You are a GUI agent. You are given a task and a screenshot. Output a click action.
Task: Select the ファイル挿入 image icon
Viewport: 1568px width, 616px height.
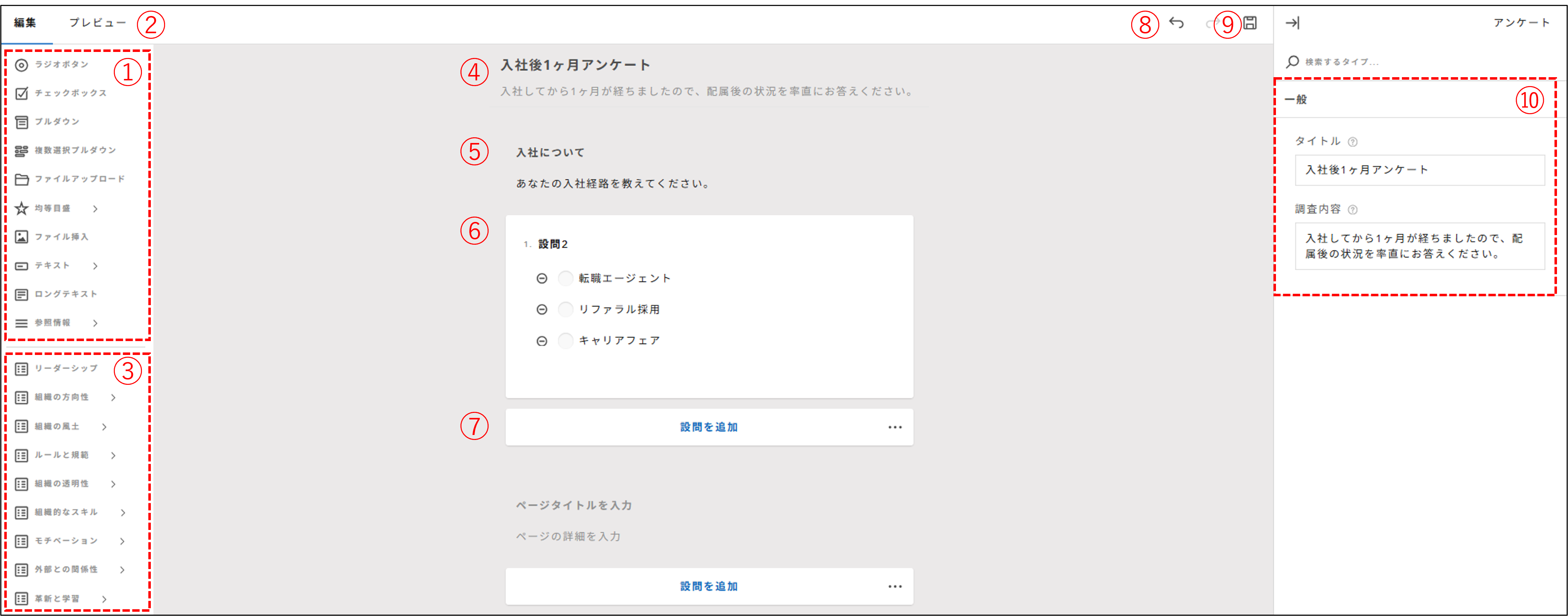pos(22,237)
